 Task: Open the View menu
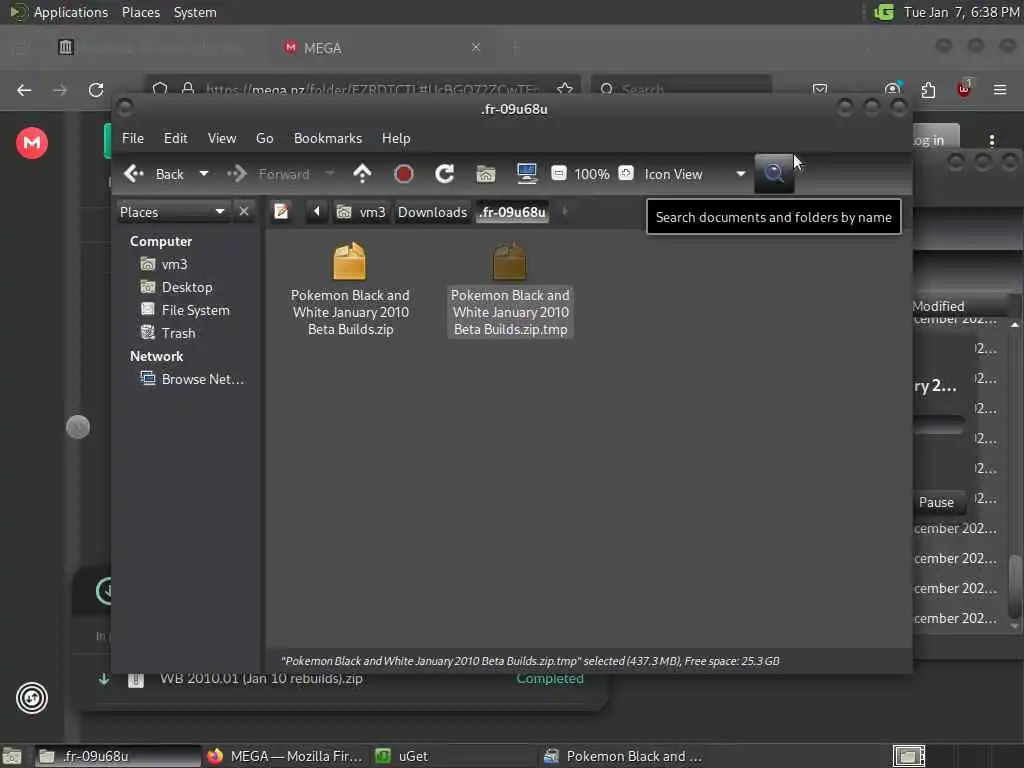222,138
